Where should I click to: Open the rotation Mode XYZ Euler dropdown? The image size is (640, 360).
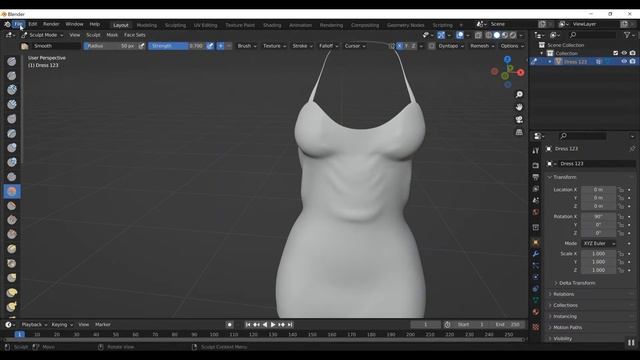point(598,243)
